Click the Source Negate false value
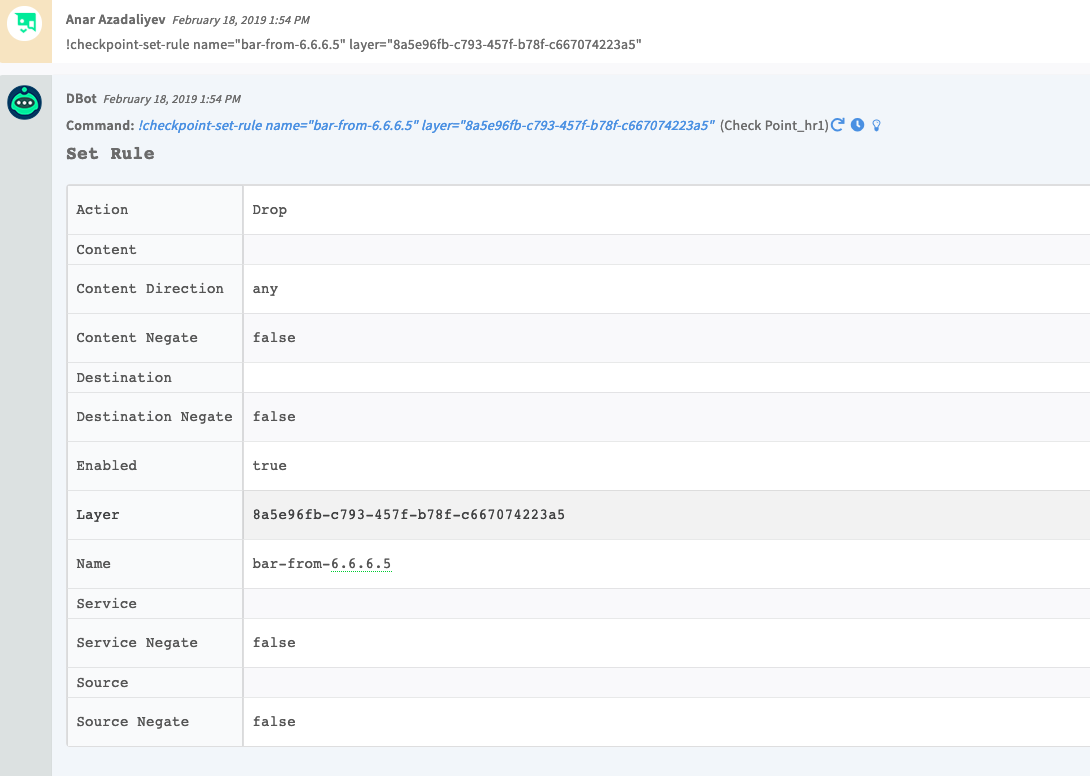The width and height of the screenshot is (1090, 776). coord(273,721)
